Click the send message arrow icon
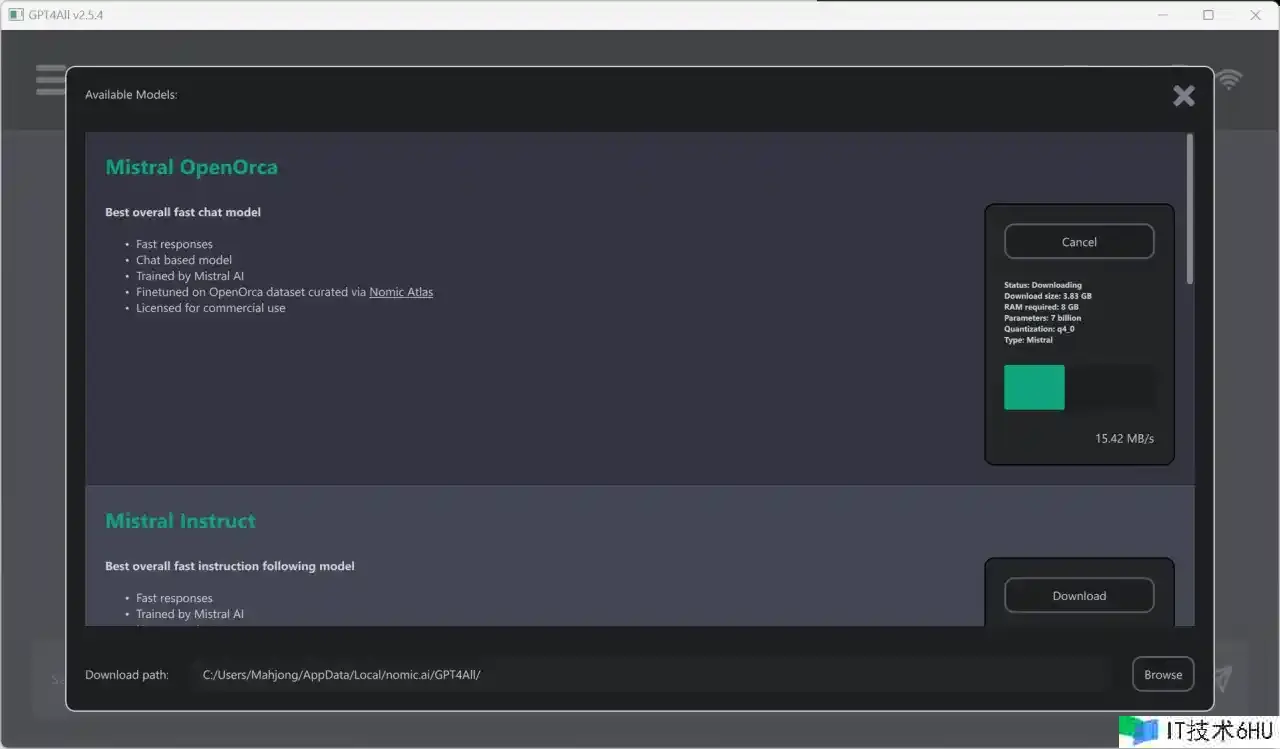The height and width of the screenshot is (749, 1280). click(1223, 679)
